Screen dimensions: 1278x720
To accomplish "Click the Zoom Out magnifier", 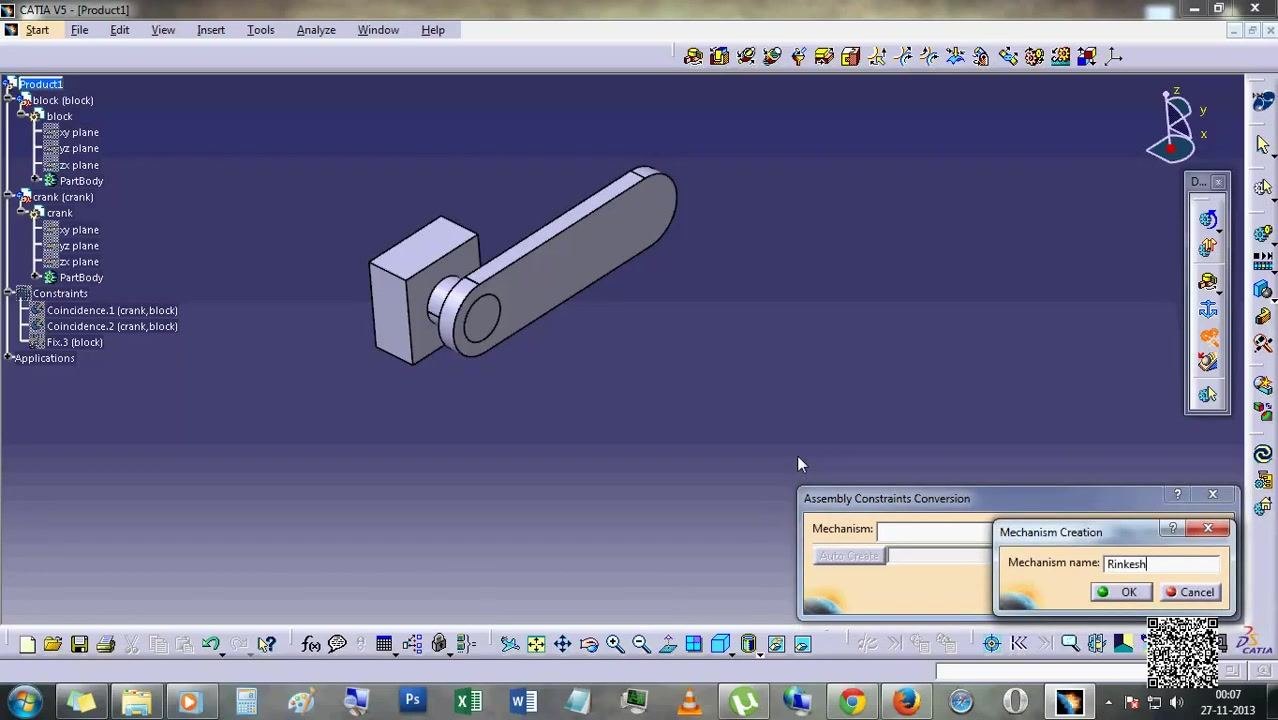I will click(x=641, y=645).
